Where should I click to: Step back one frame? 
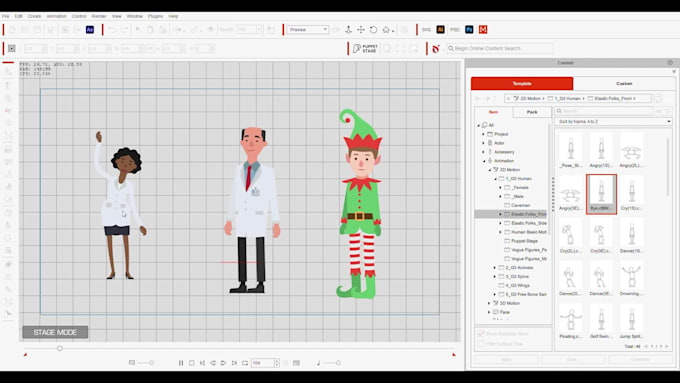point(213,363)
